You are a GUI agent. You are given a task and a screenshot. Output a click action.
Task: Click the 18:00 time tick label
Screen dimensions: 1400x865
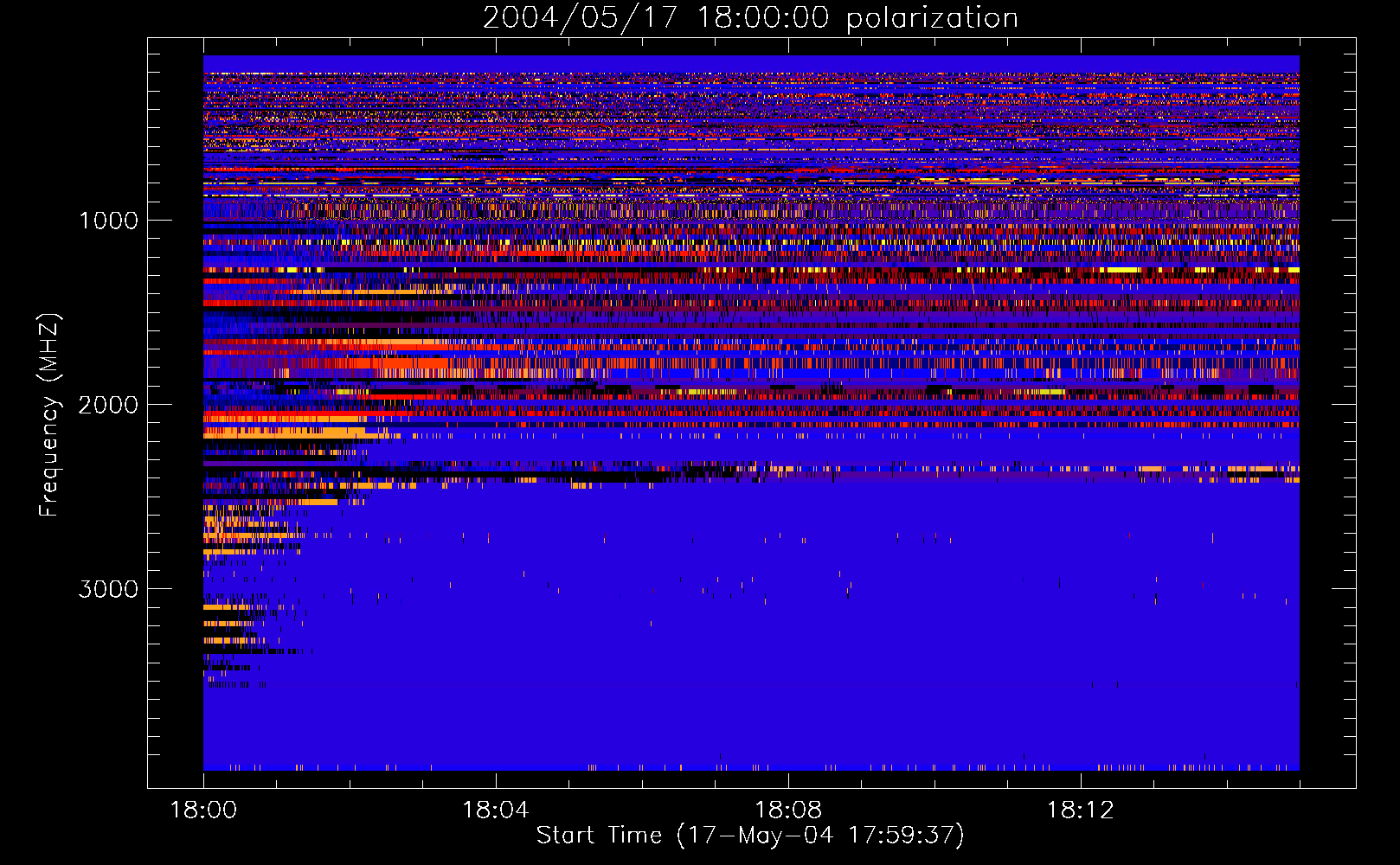203,811
